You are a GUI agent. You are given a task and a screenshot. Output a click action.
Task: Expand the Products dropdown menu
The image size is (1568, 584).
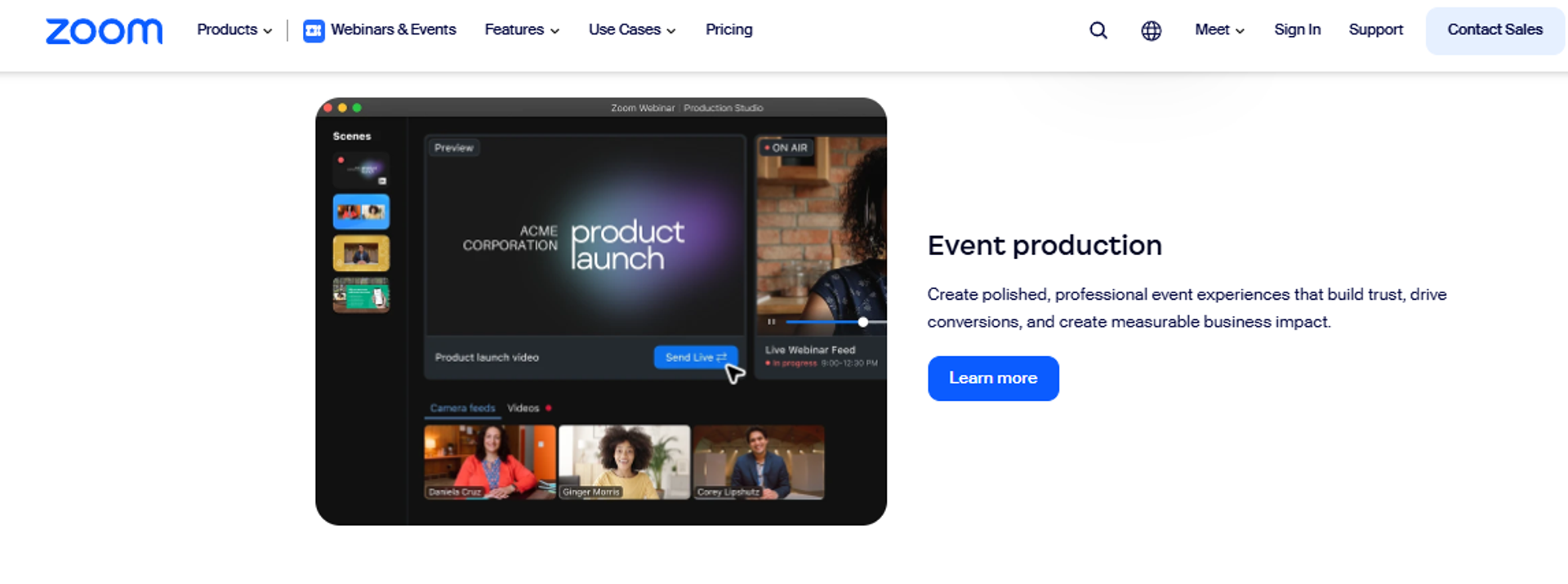coord(234,29)
